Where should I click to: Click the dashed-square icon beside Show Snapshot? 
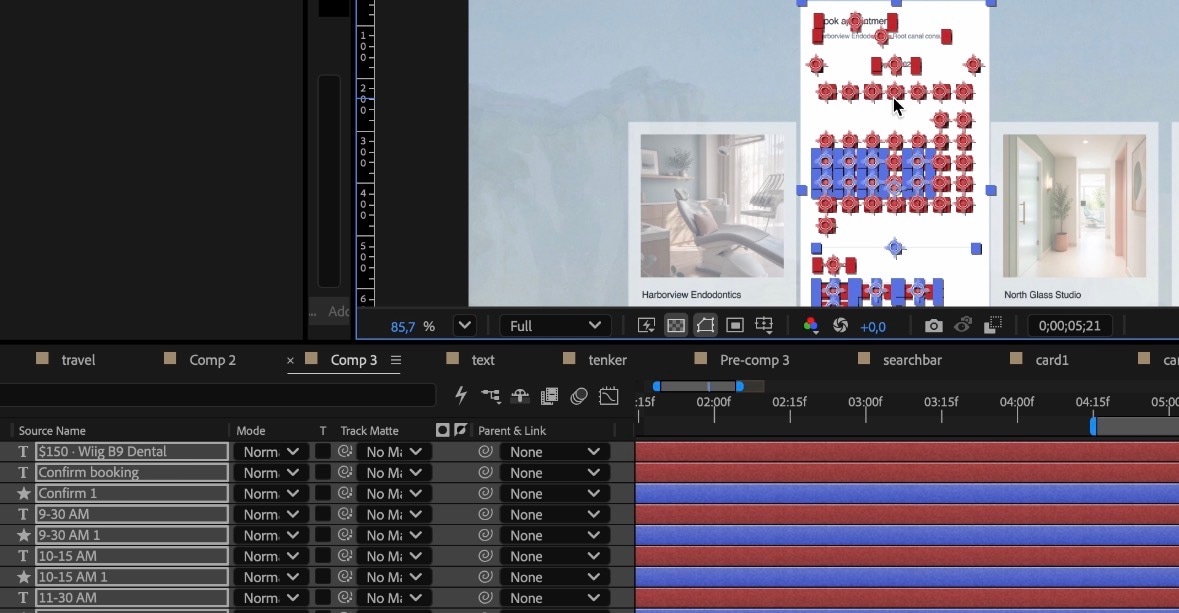pyautogui.click(x=993, y=325)
